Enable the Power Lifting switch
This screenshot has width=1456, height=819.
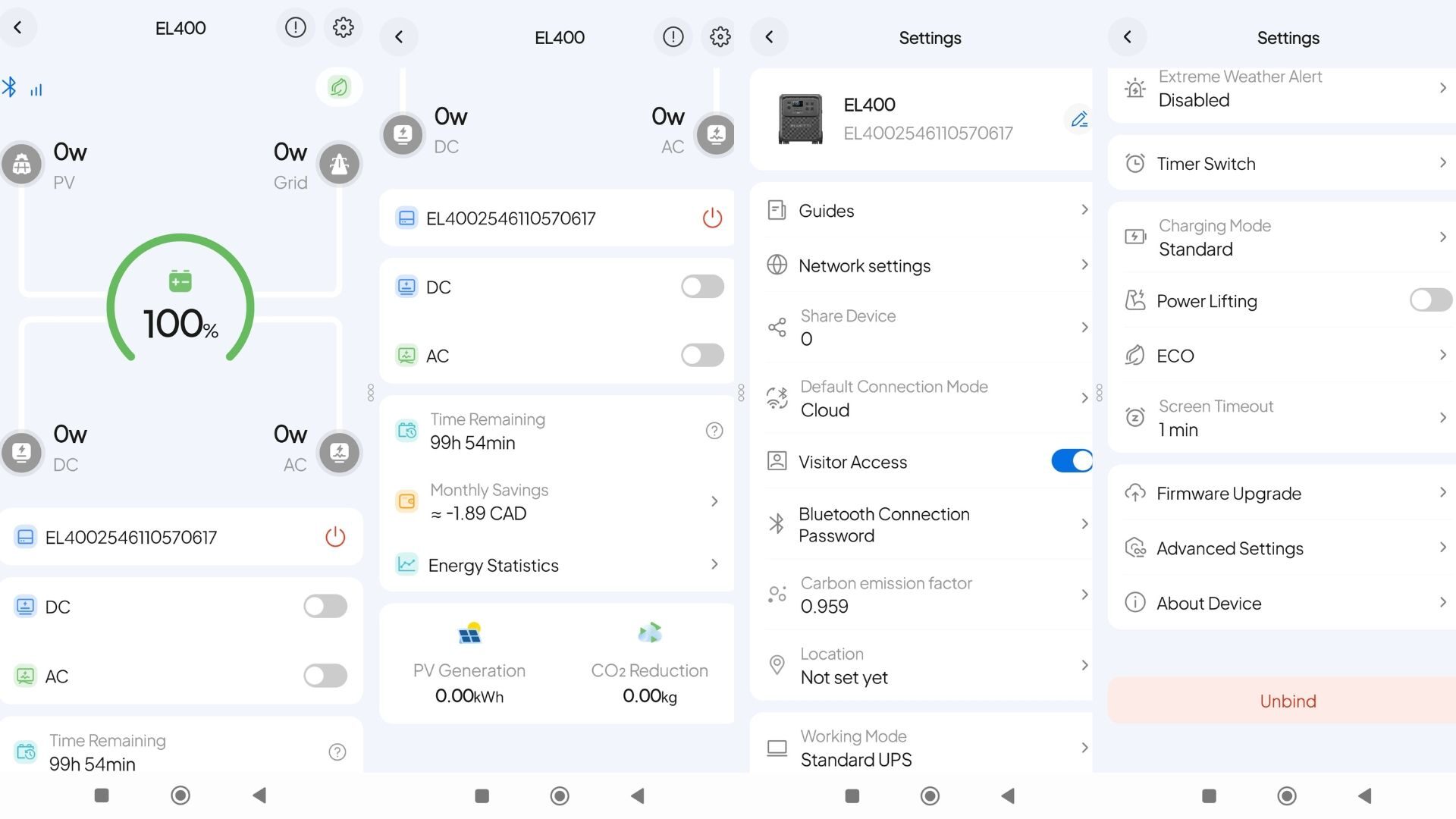(1431, 300)
